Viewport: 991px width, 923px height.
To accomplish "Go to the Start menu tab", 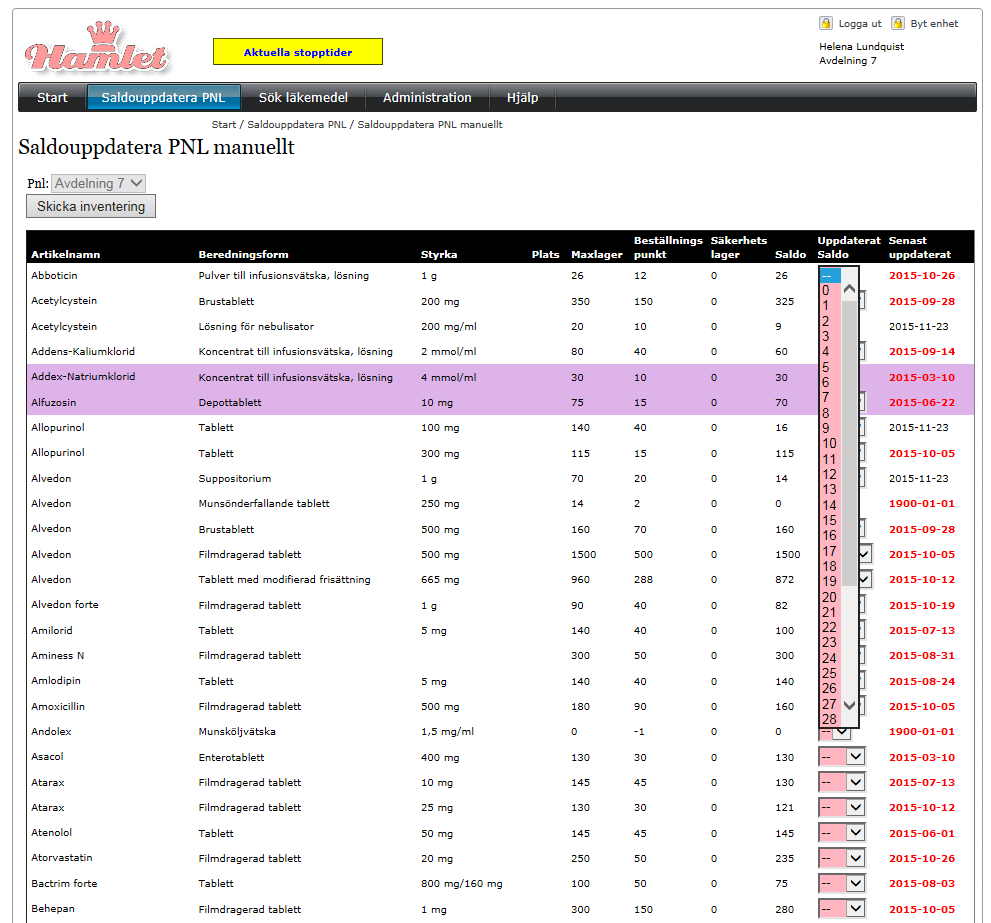I will click(52, 98).
